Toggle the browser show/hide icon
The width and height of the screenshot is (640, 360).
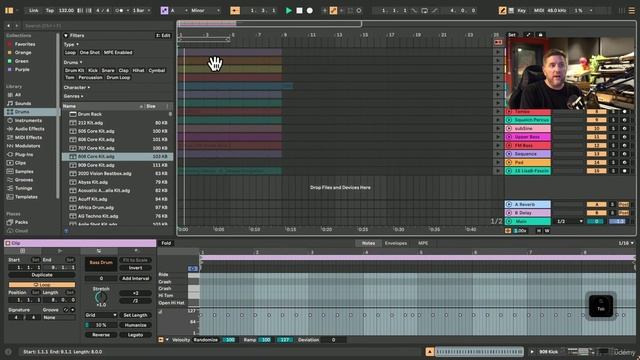pos(9,11)
